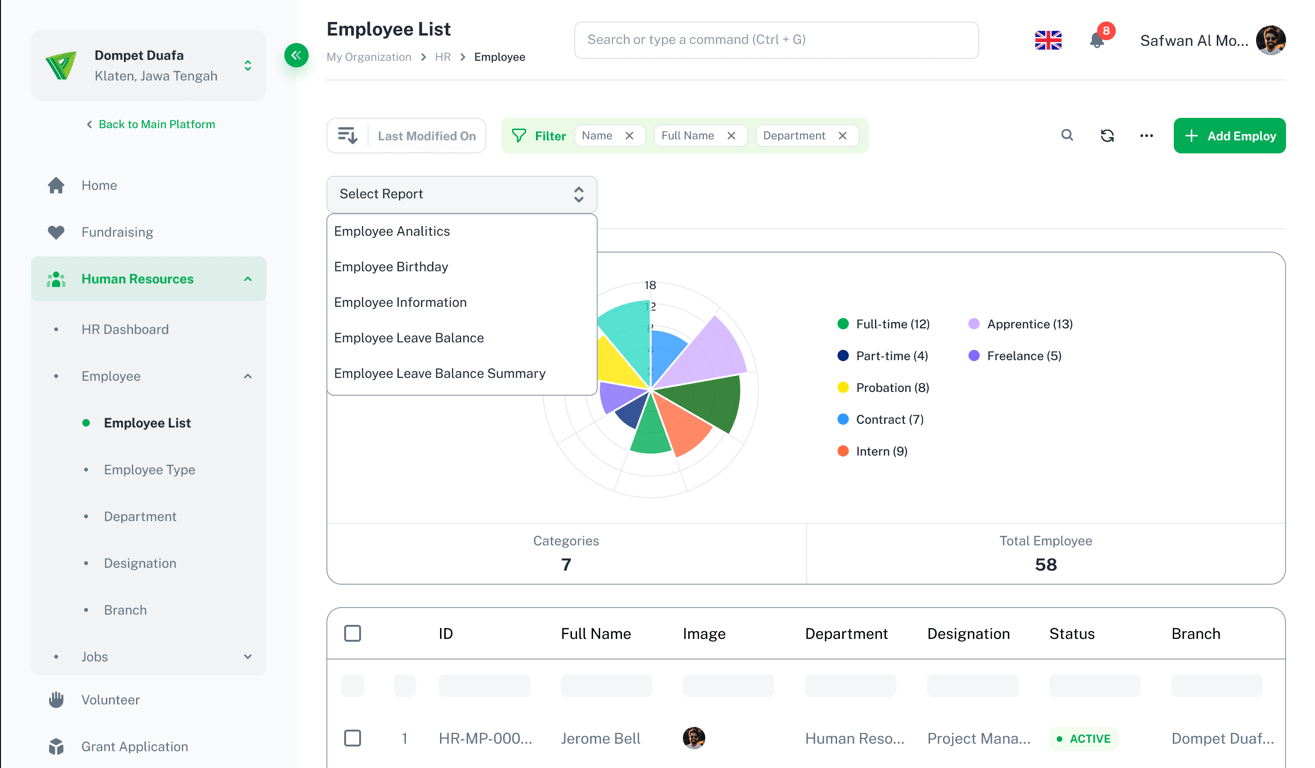Viewport: 1315px width, 768px height.
Task: Click the Full-time (12) legend color dot
Action: tap(843, 324)
